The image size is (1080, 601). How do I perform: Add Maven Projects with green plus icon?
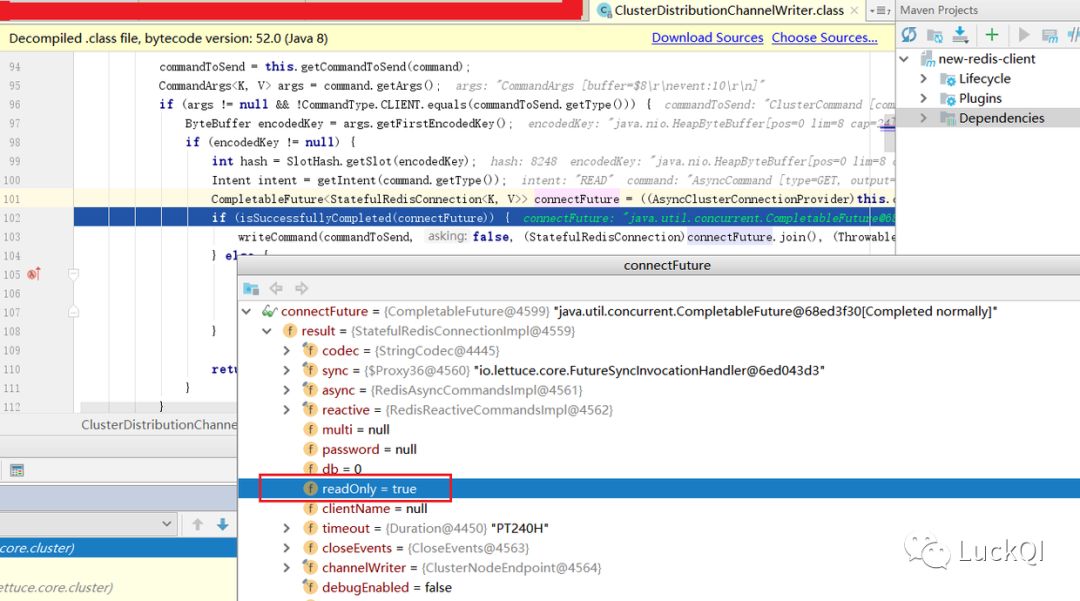click(x=992, y=35)
